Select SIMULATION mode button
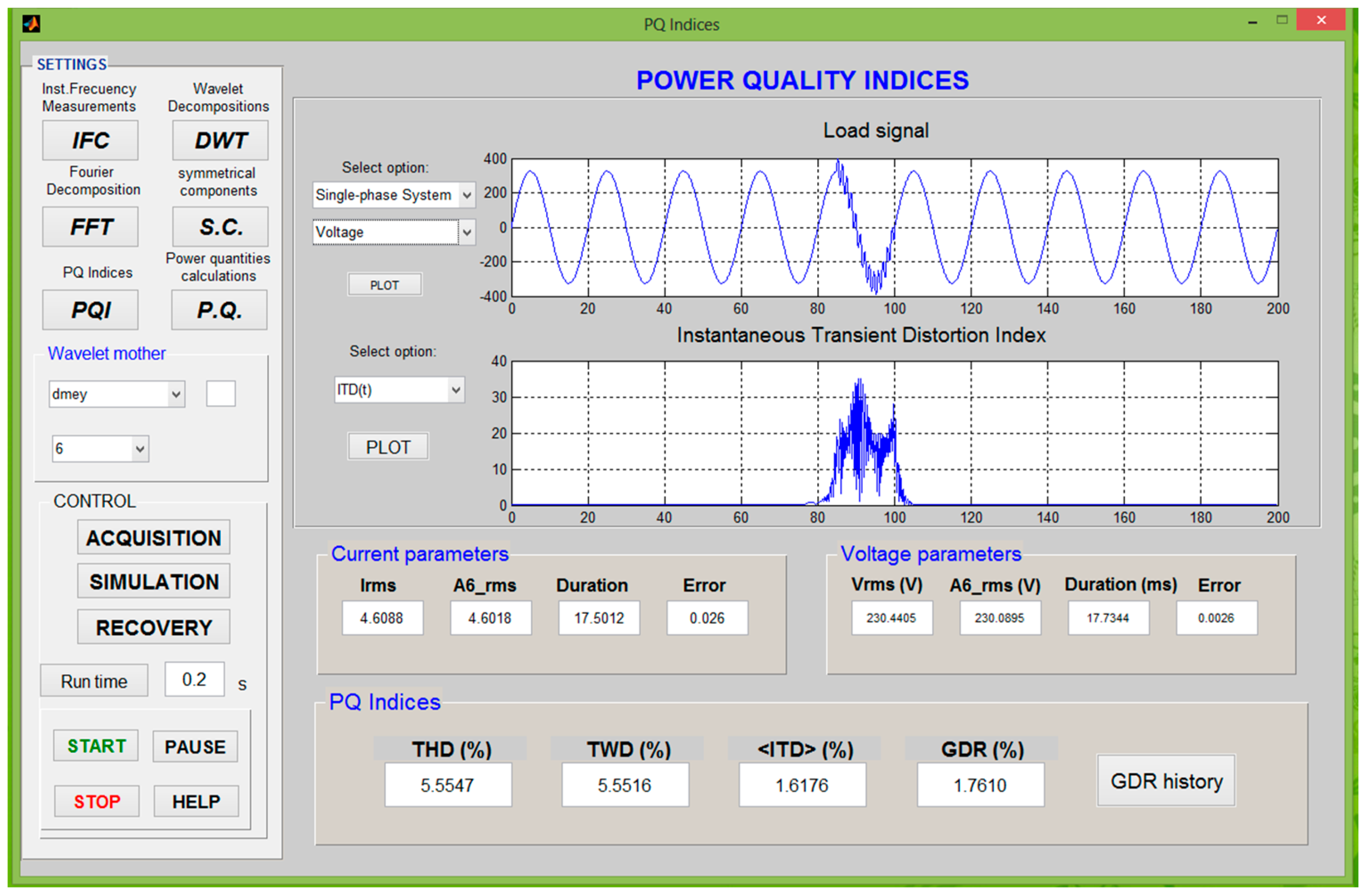The image size is (1365, 896). pos(154,582)
